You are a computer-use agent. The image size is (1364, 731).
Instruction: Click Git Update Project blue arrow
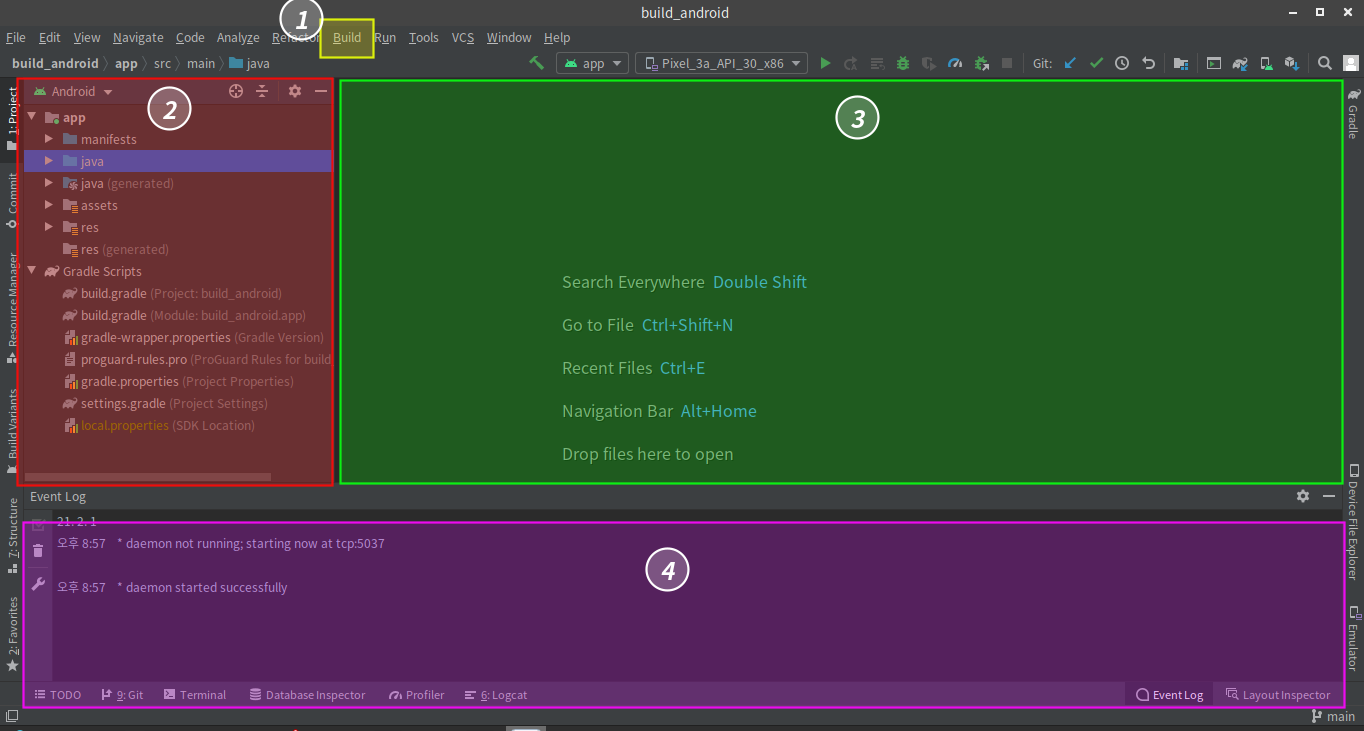[x=1070, y=63]
